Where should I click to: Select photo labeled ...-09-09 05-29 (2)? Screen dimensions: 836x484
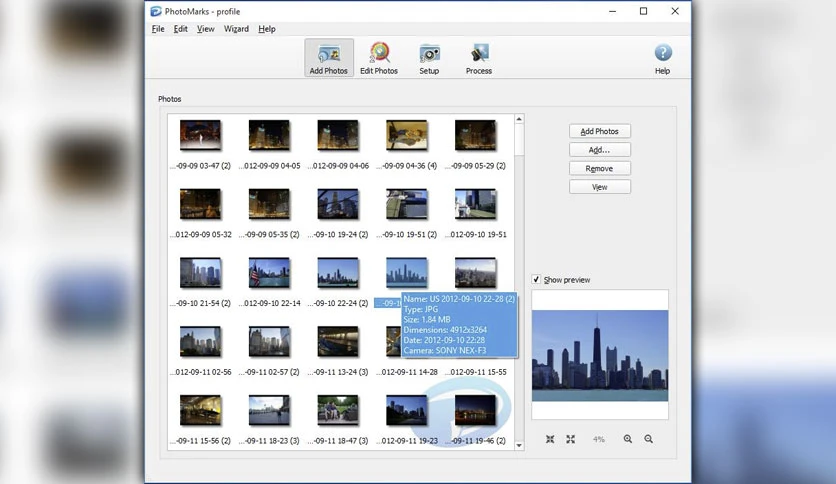point(476,135)
